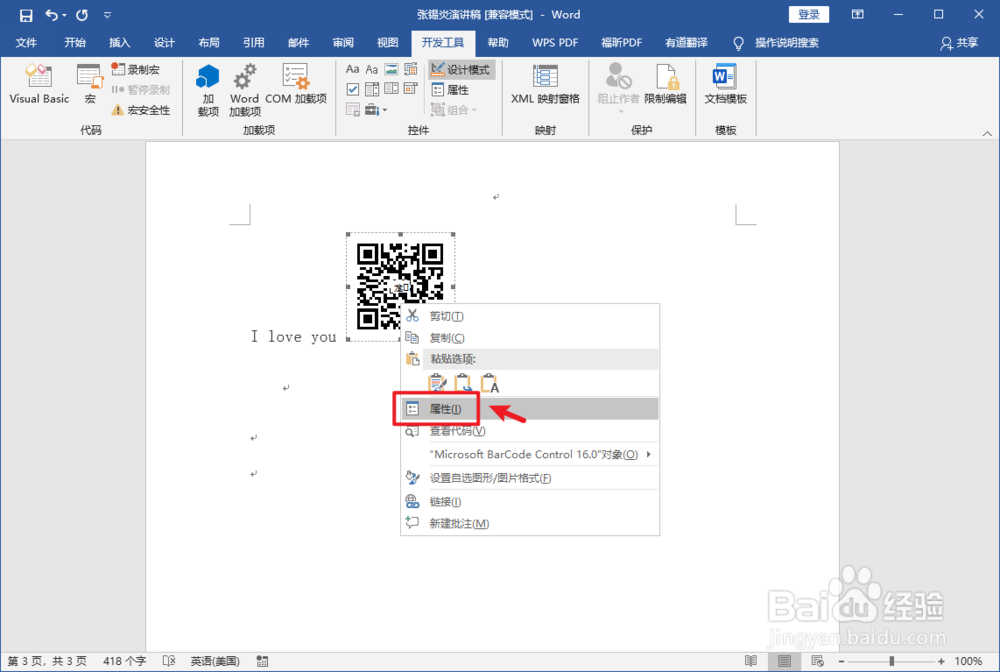Click the 共享 share button
Viewport: 1000px width, 672px height.
pos(959,43)
